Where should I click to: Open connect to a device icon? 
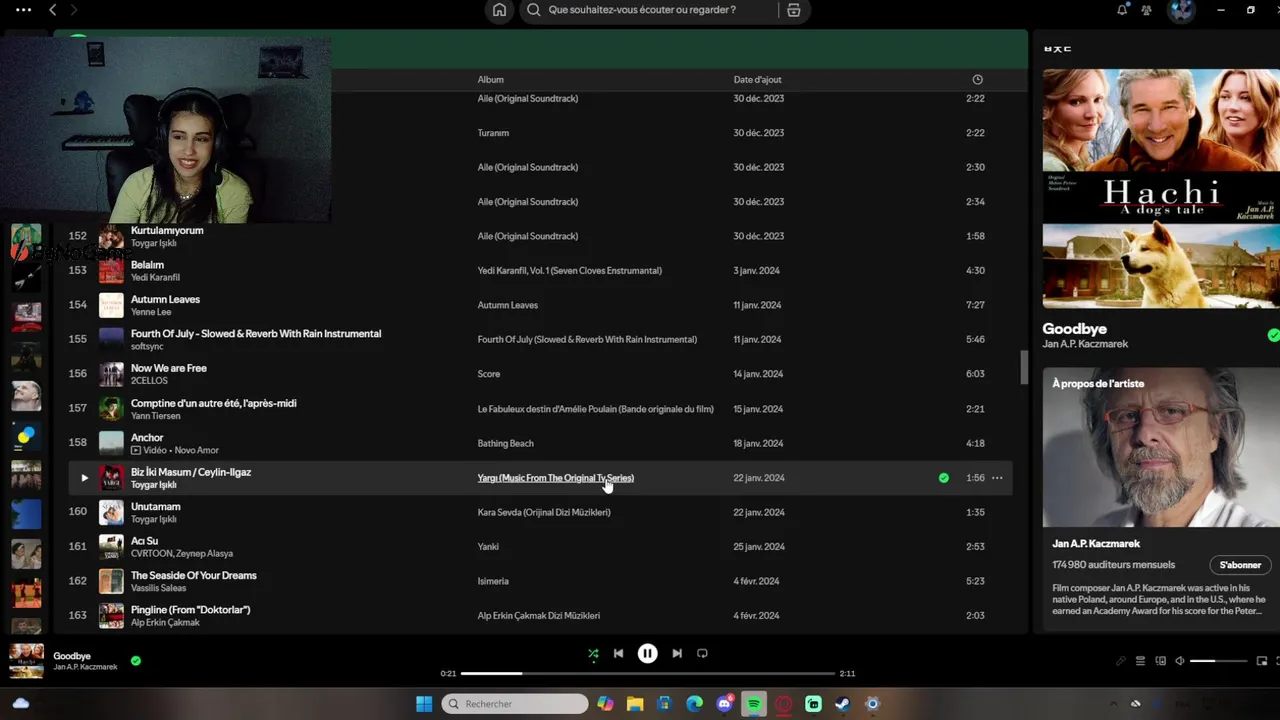1160,661
